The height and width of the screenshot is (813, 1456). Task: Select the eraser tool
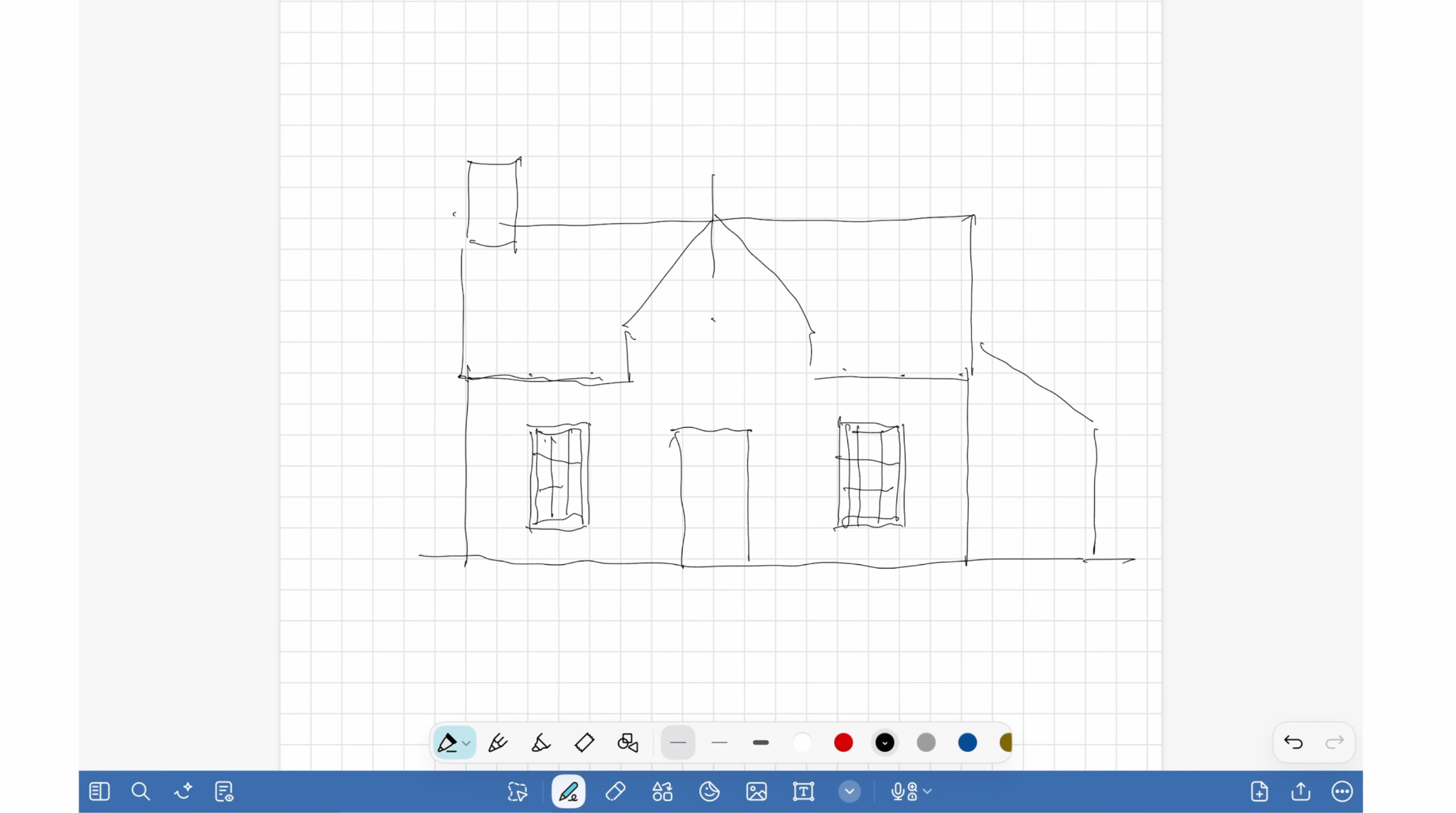pyautogui.click(x=616, y=792)
